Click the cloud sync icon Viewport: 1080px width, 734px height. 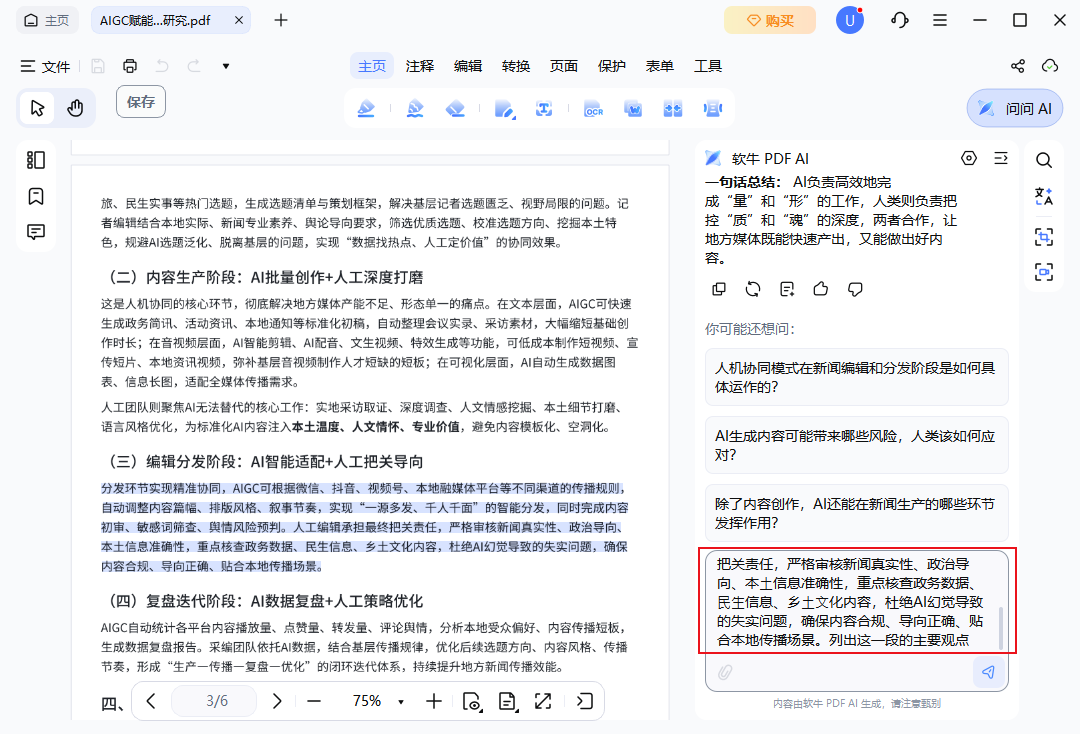[1050, 66]
